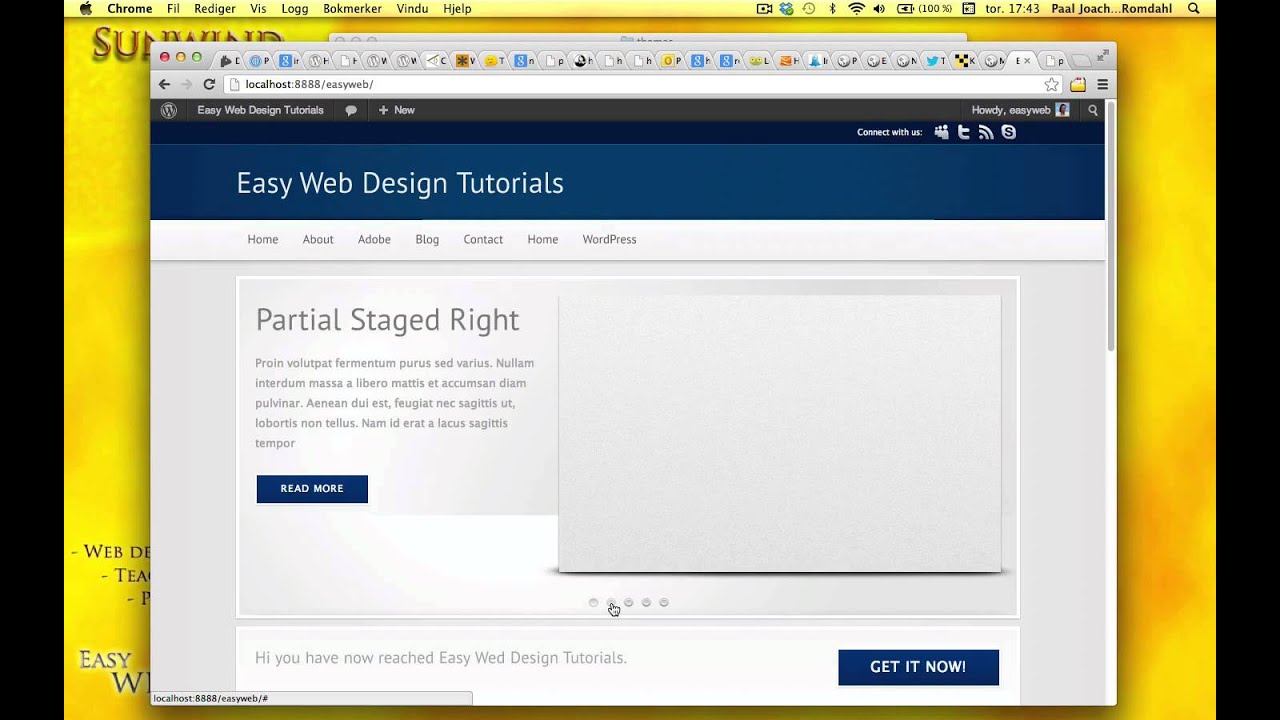Open Time Machine menu bar icon
Viewport: 1280px width, 720px height.
808,8
